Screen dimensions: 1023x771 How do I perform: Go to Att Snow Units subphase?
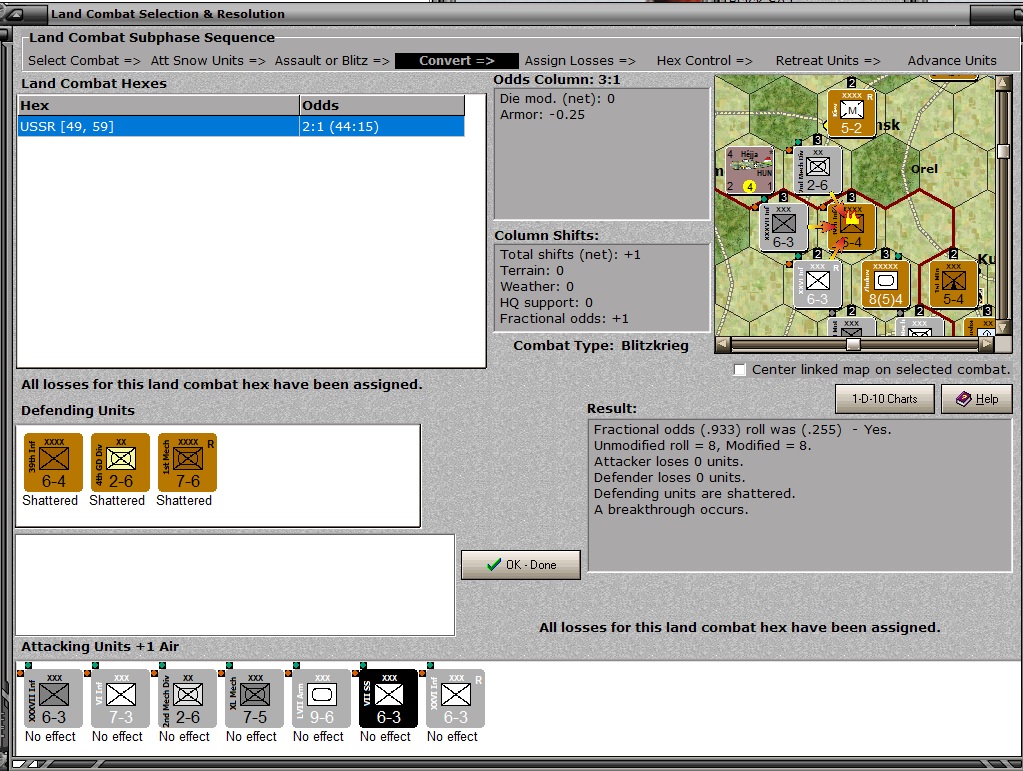(x=207, y=61)
